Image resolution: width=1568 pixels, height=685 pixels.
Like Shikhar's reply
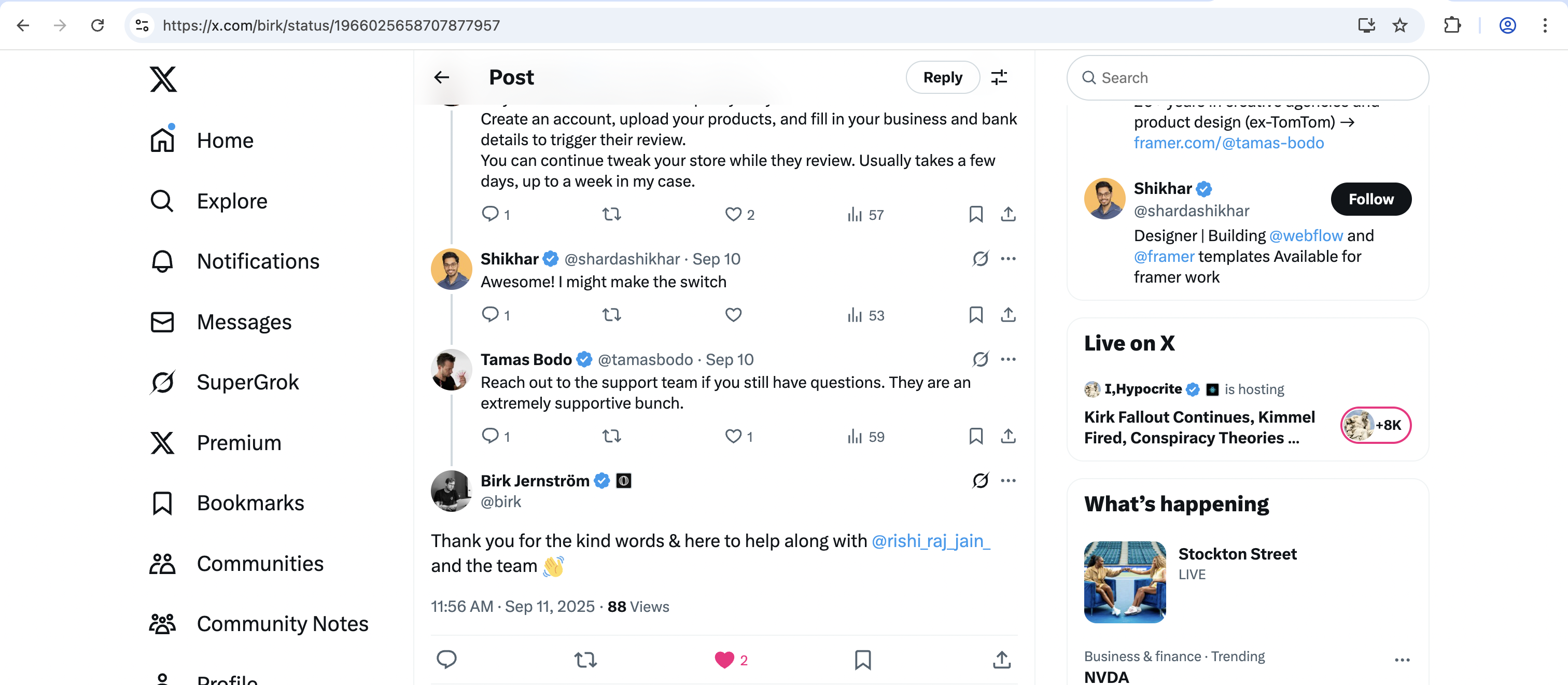733,315
